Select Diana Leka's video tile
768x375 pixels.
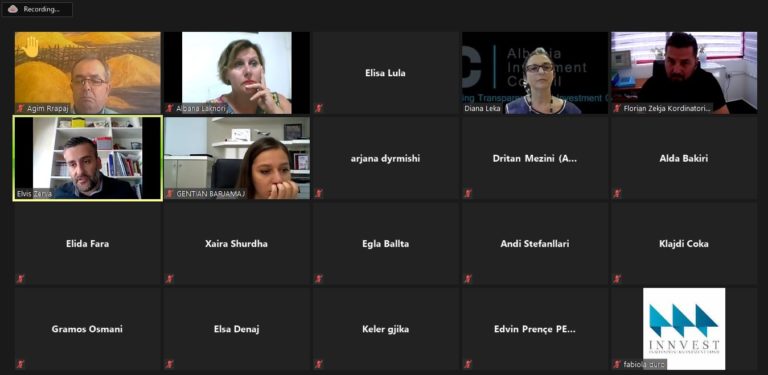[x=535, y=73]
